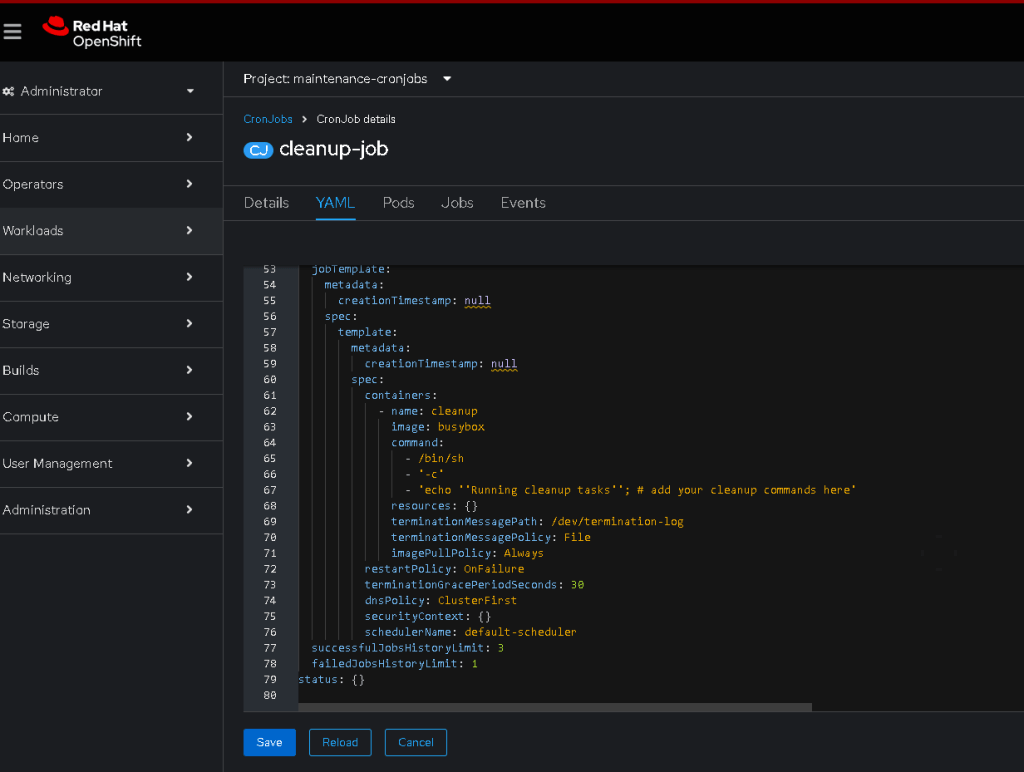This screenshot has height=772, width=1024.
Task: Open the Jobs tab
Action: click(x=457, y=203)
